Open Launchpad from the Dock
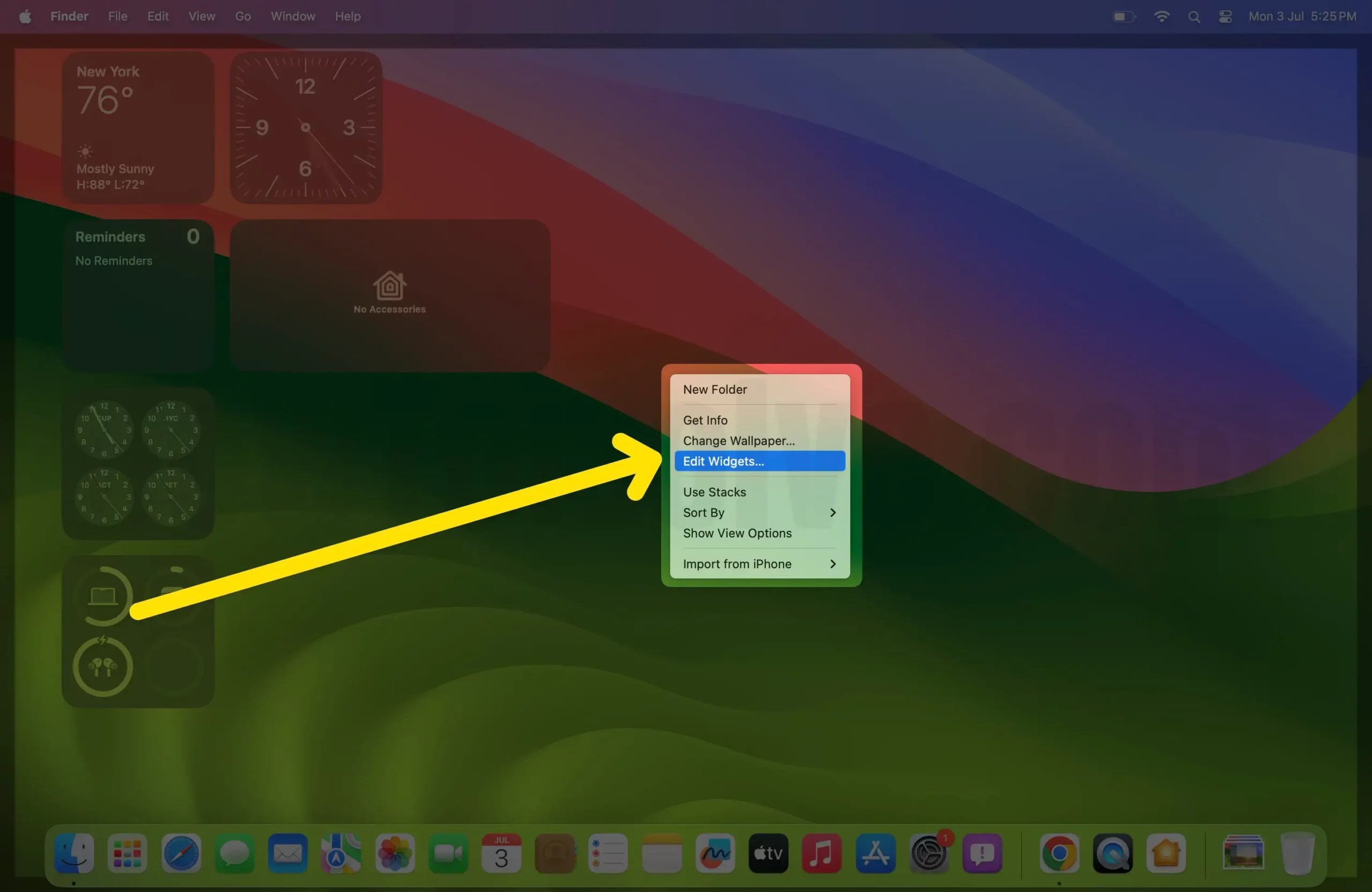The image size is (1372, 892). pos(126,853)
